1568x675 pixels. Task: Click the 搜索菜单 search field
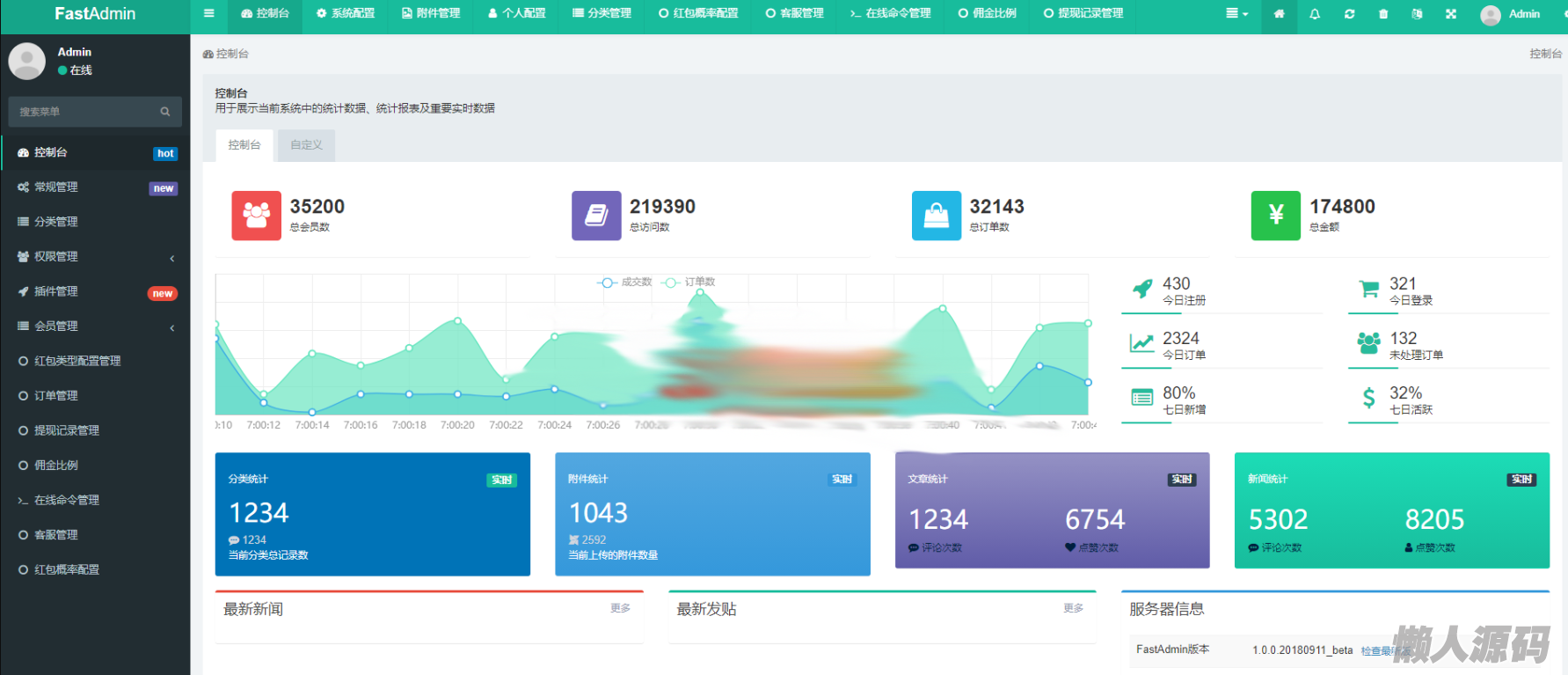(84, 112)
